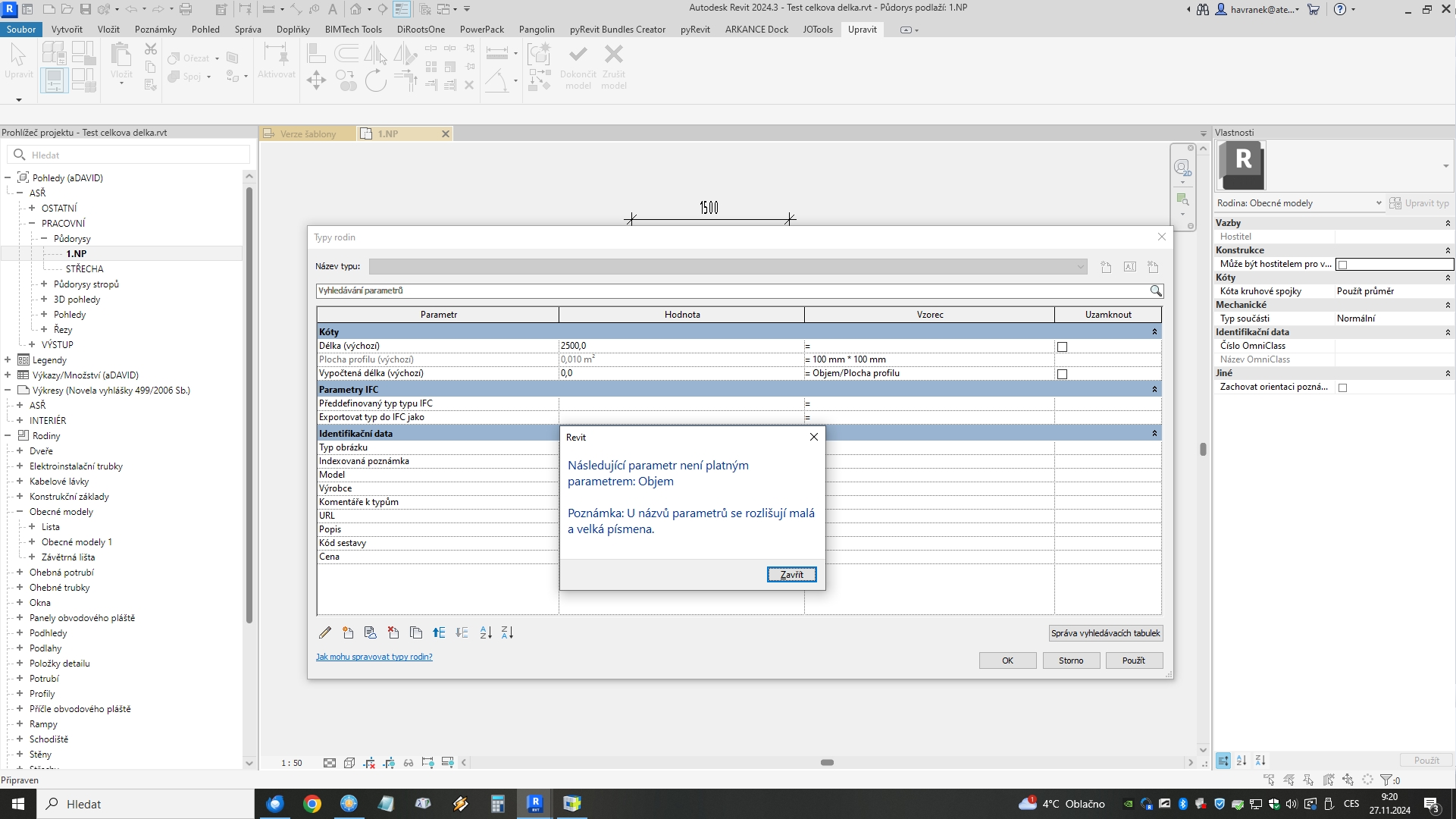Toggle lock checkbox for Délka parameter
Viewport: 1456px width, 819px height.
click(1062, 347)
